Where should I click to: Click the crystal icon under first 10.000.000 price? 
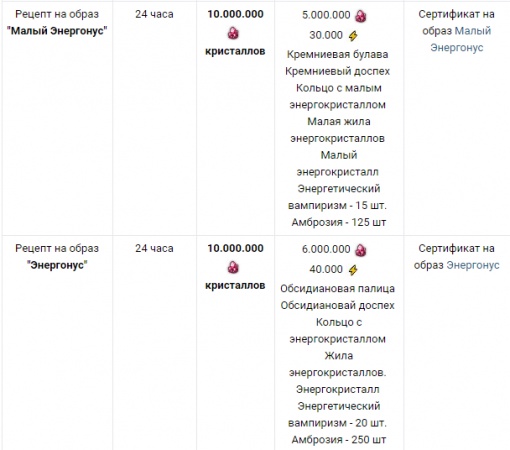[233, 33]
